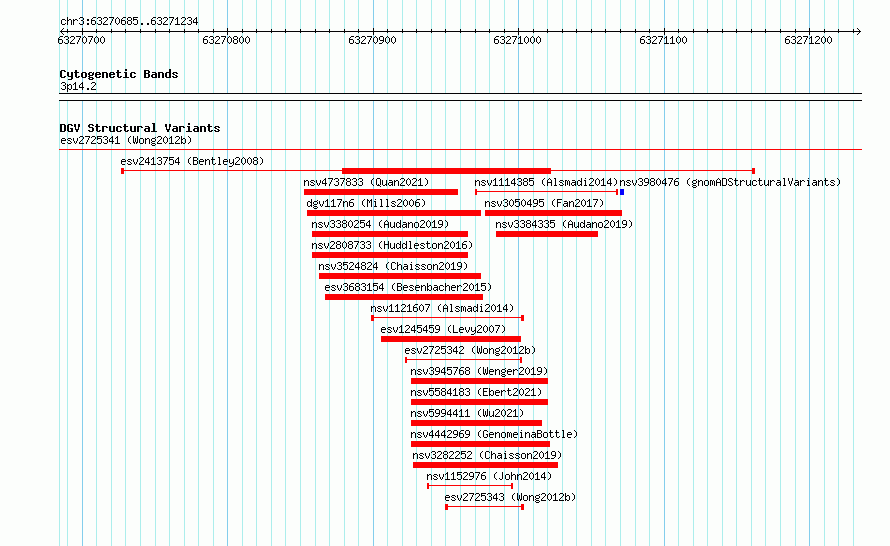Screen dimensions: 890x546
Task: Click the red bar under dgv117n6
Action: coord(394,213)
